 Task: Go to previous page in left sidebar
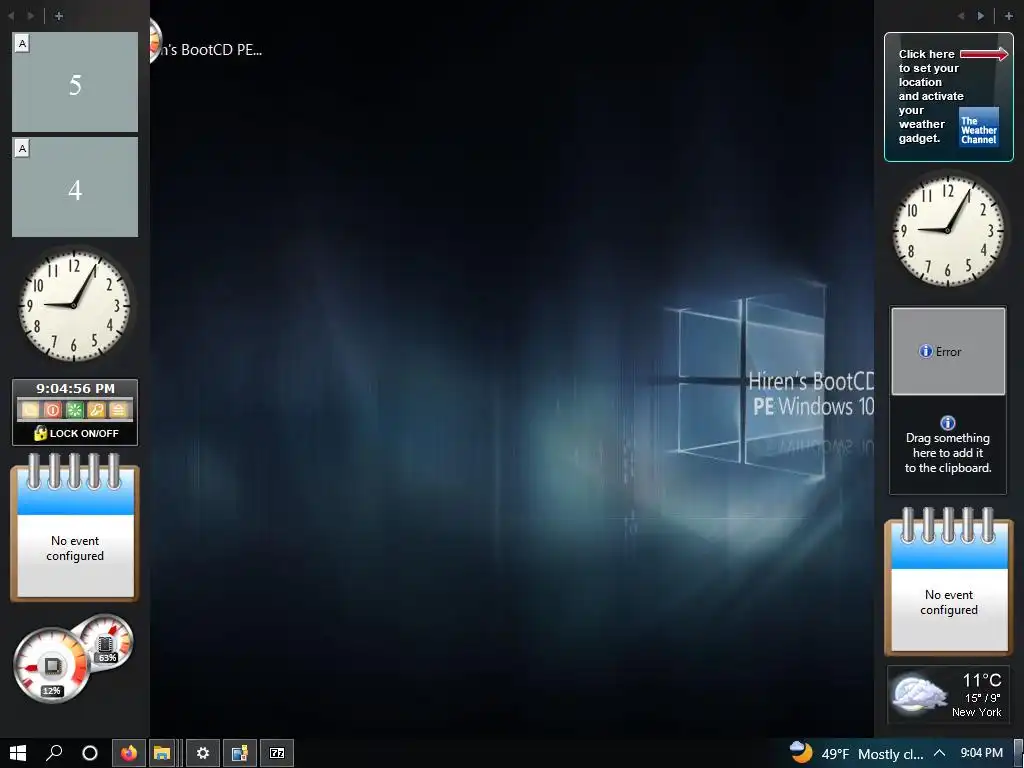pyautogui.click(x=11, y=16)
